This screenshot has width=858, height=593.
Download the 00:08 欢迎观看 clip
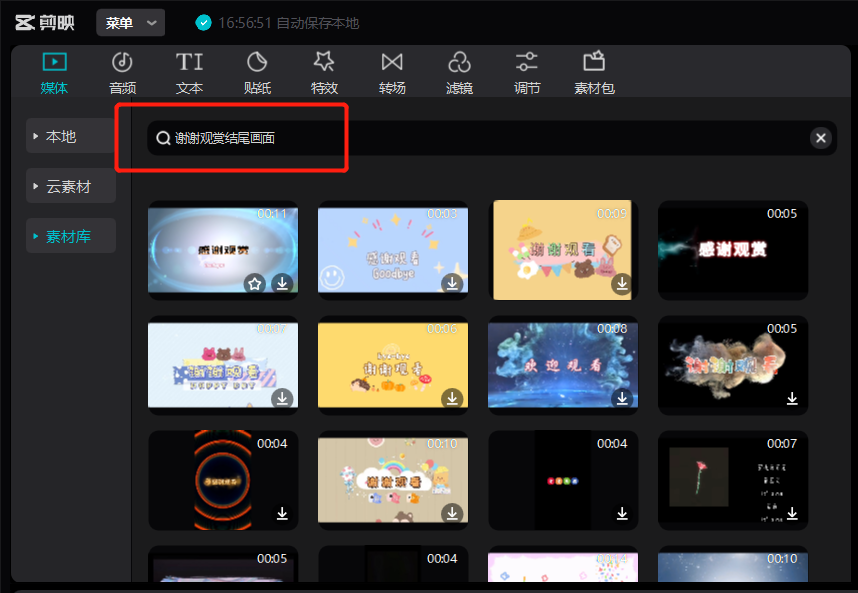(x=622, y=398)
